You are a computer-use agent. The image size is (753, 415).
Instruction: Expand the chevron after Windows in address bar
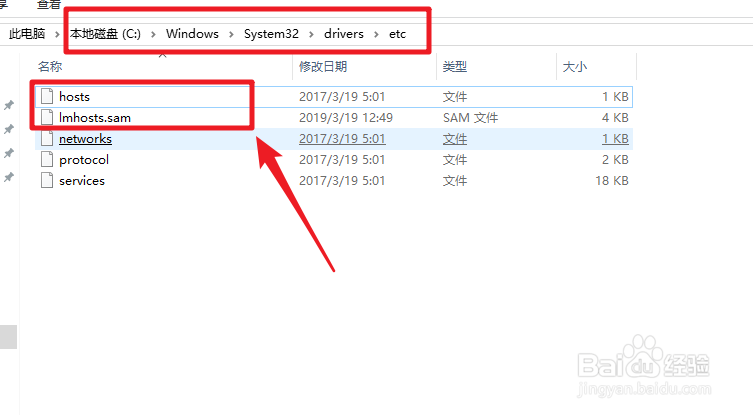click(x=231, y=34)
